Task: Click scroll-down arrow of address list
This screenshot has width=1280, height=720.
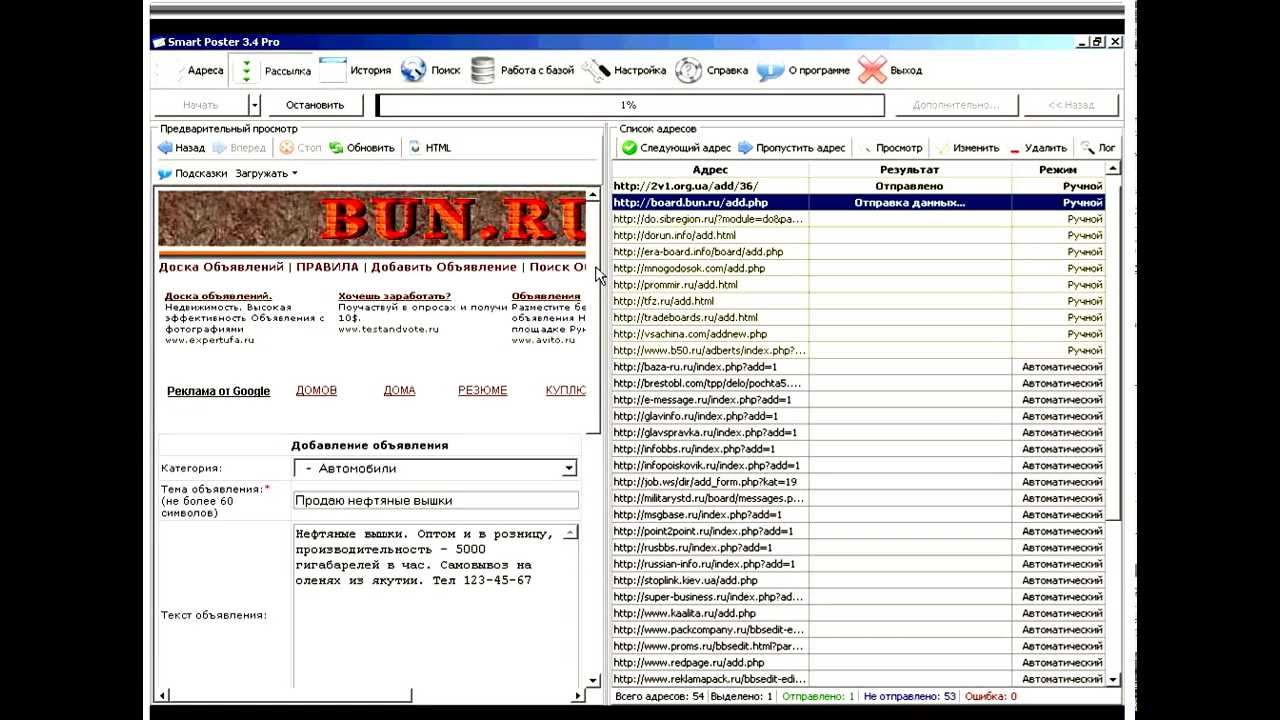Action: [x=1114, y=679]
